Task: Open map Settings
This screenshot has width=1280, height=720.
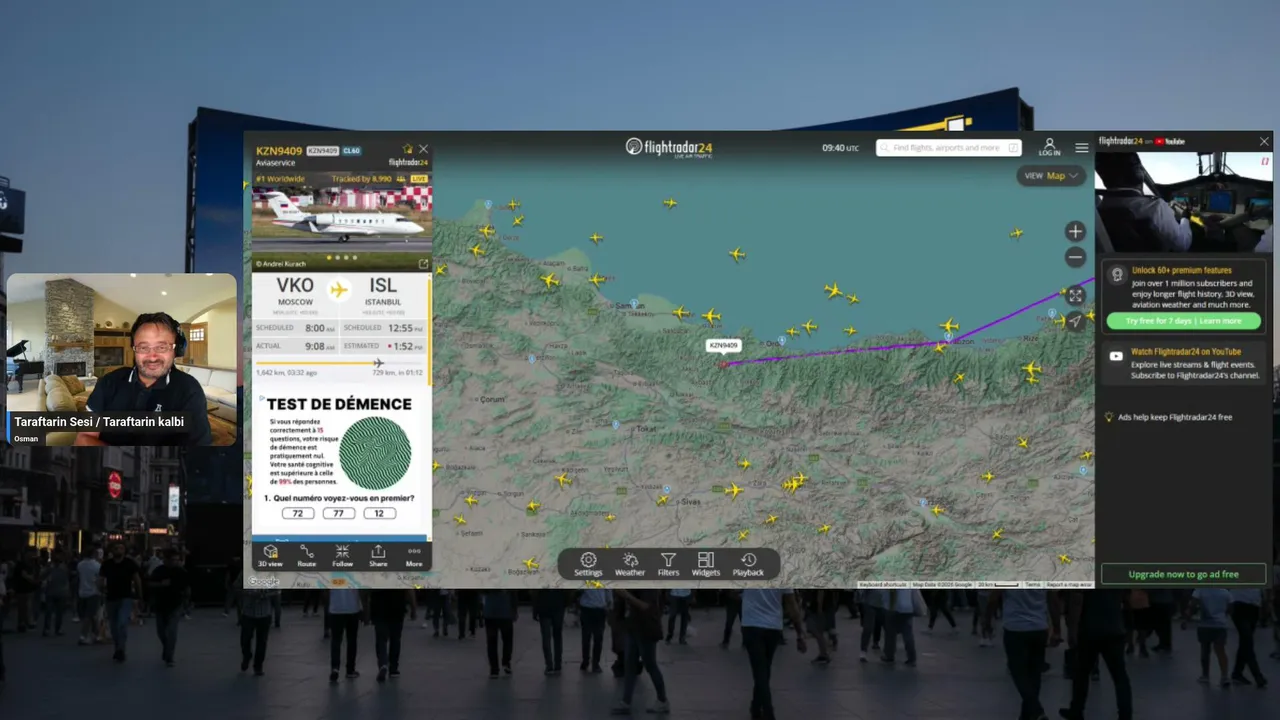Action: coord(588,565)
